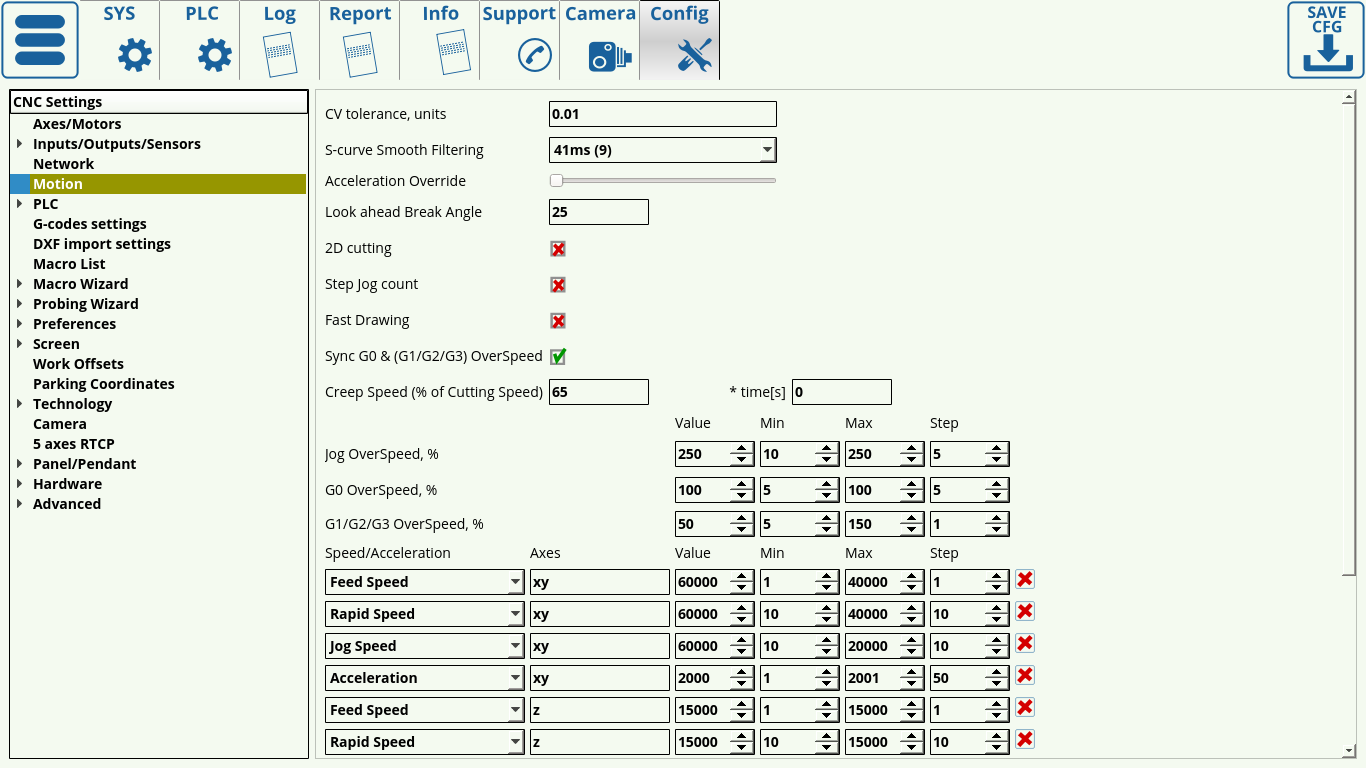Open the main hamburger menu
Screen dimensions: 1366x768
[40, 40]
